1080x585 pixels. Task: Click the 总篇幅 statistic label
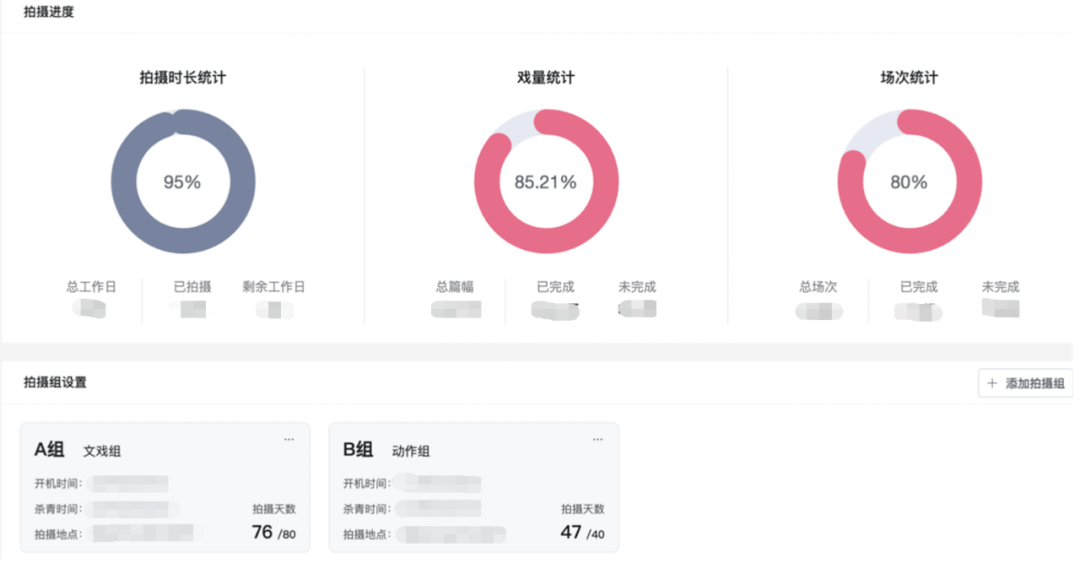(455, 287)
